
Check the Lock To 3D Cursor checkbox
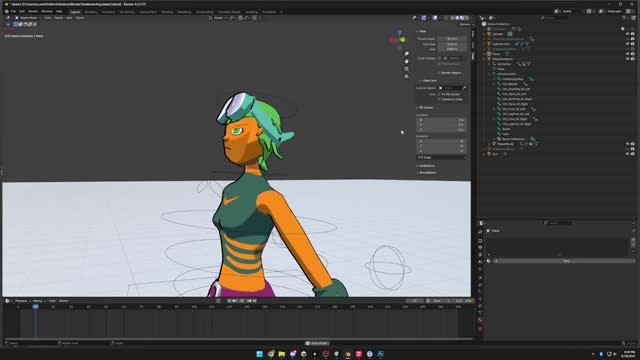click(x=440, y=94)
